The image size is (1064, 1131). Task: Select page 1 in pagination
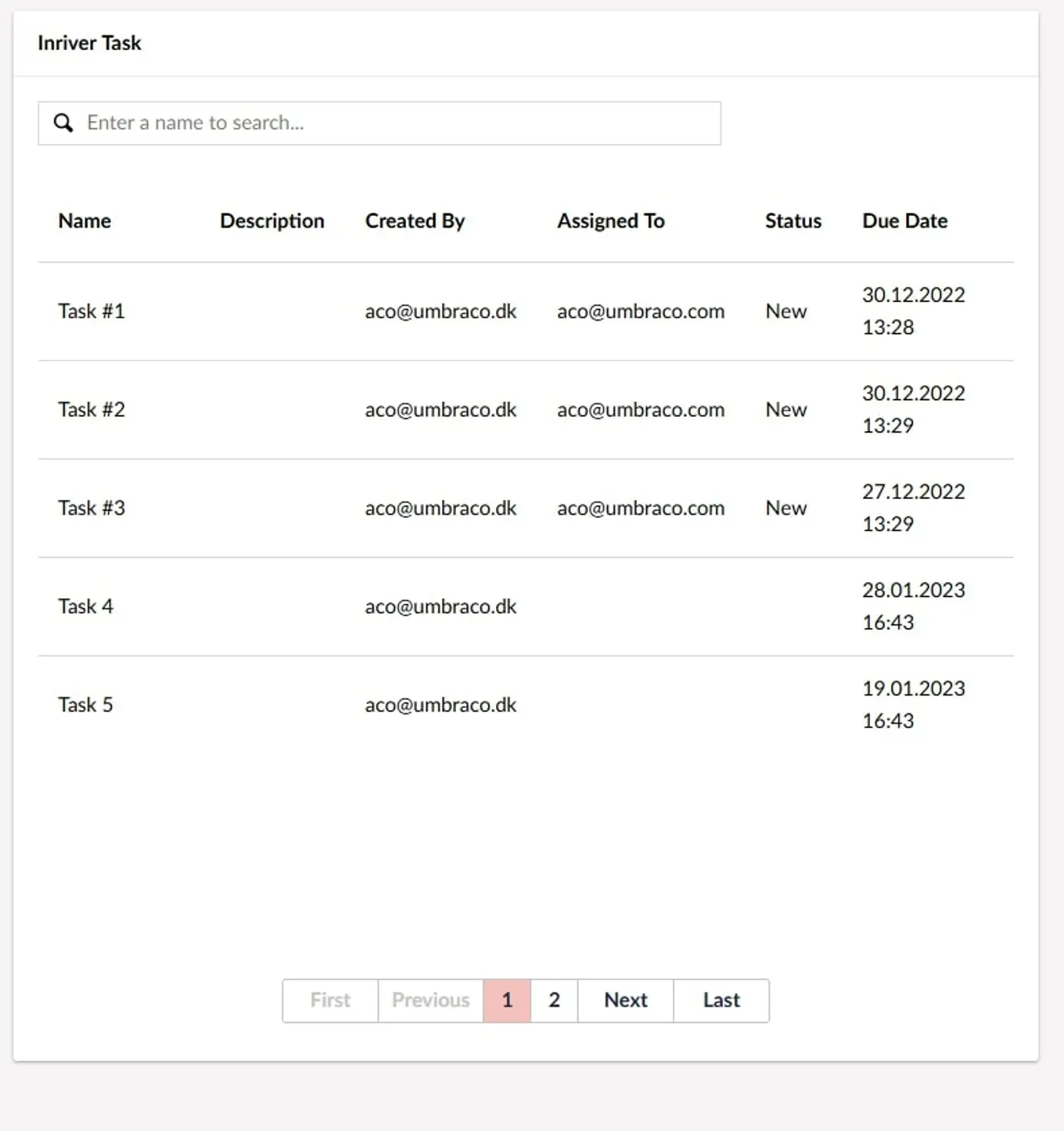[x=507, y=1000]
